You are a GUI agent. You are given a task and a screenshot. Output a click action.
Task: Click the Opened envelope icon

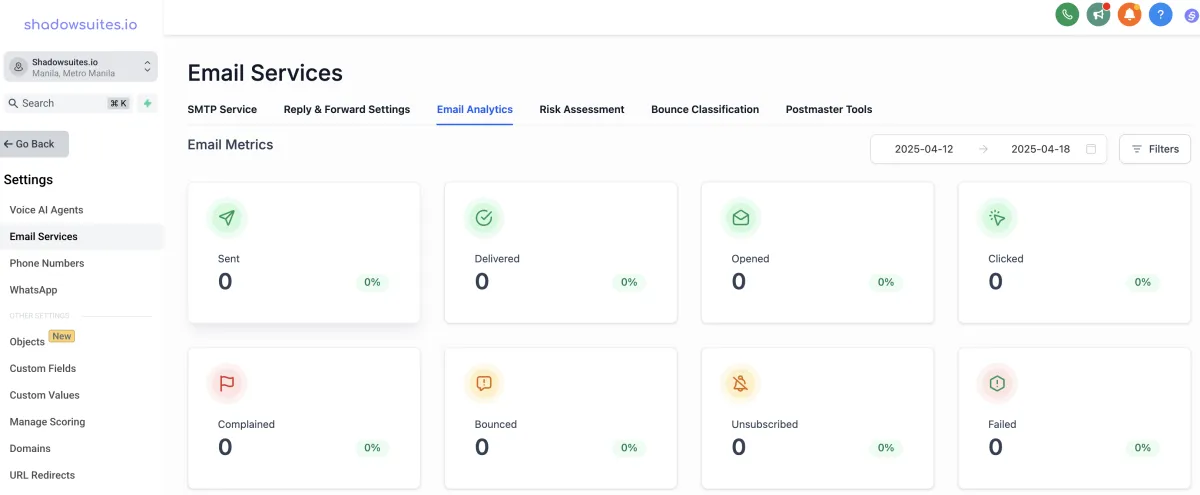point(741,217)
